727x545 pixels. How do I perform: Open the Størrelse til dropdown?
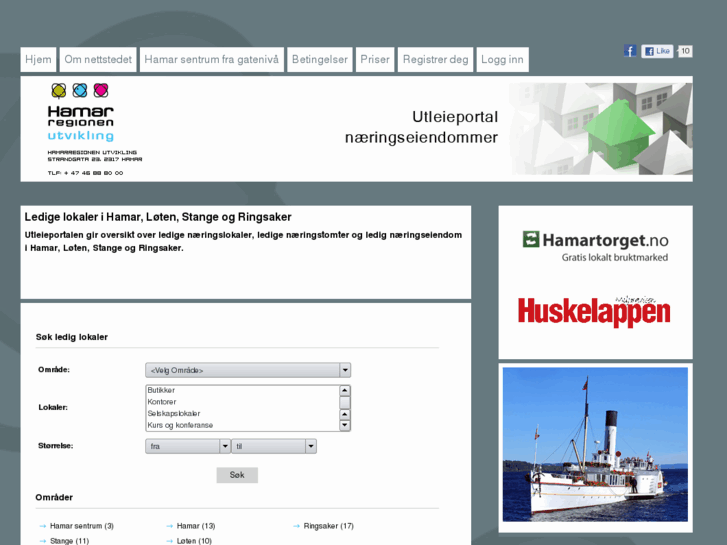274,446
